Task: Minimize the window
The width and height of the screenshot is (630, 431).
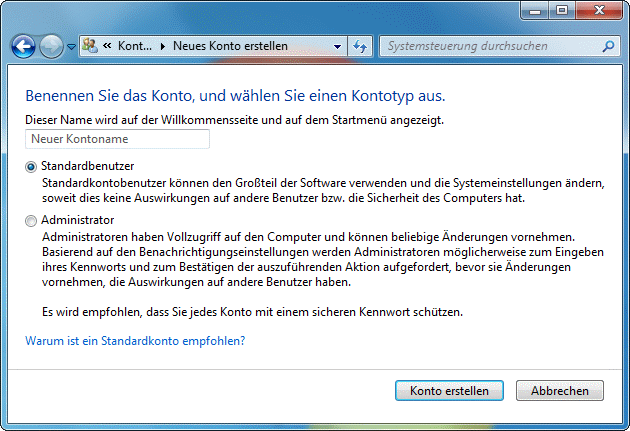Action: (x=534, y=11)
